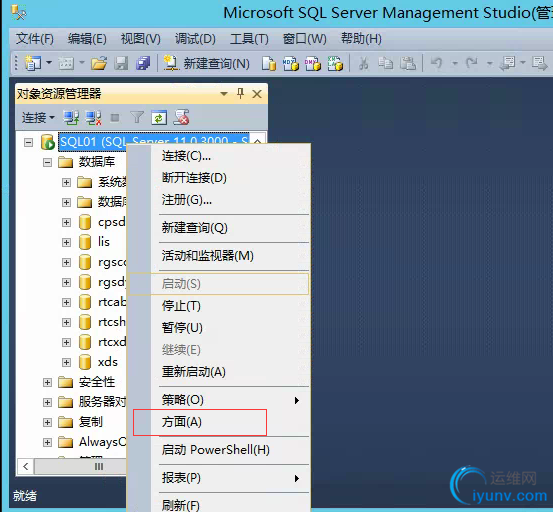The width and height of the screenshot is (553, 512).
Task: Expand the cpsd database node
Action: (x=66, y=223)
